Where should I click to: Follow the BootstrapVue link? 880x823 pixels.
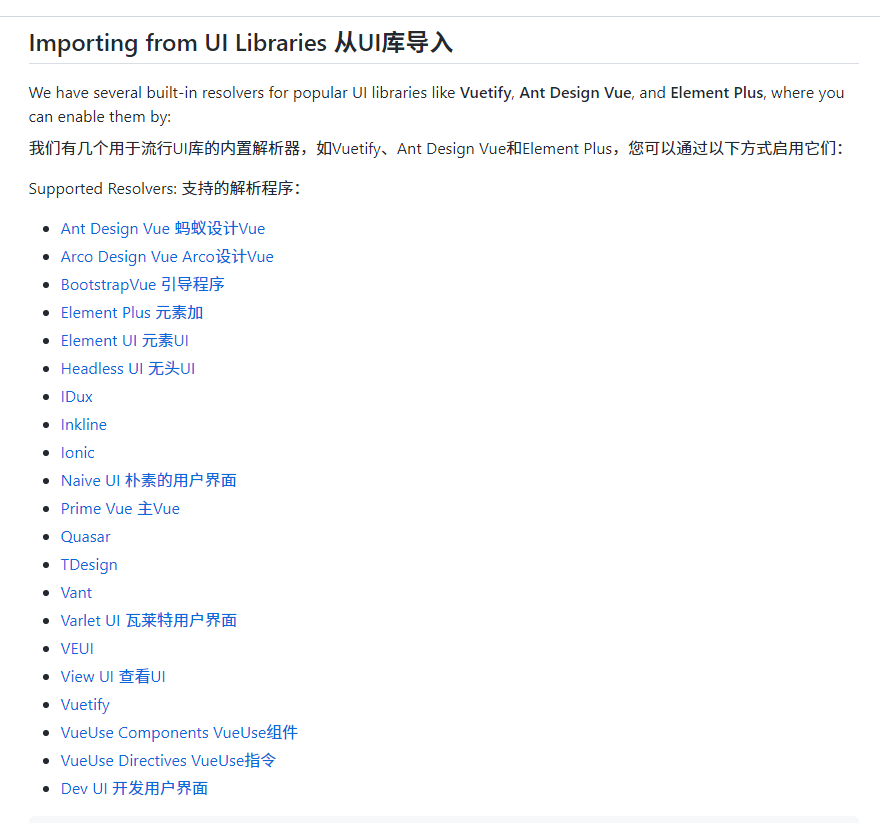tap(143, 285)
